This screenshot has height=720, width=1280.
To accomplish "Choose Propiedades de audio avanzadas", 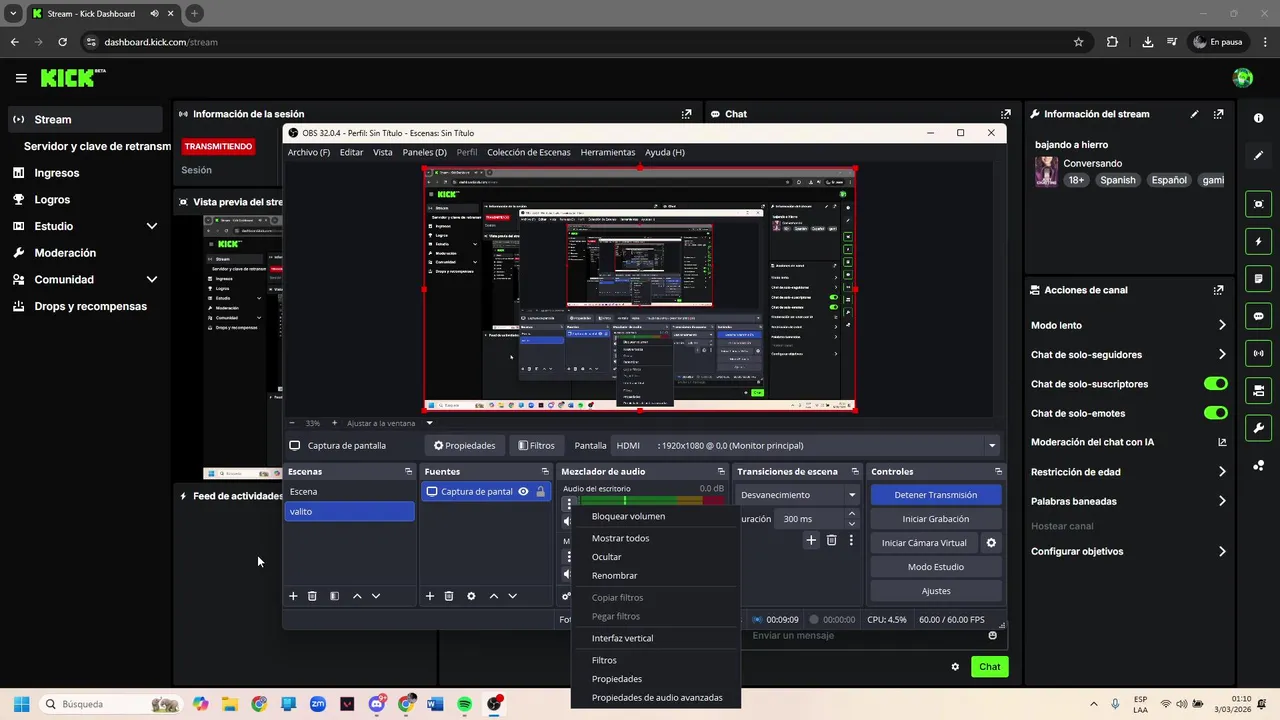I will coord(655,698).
